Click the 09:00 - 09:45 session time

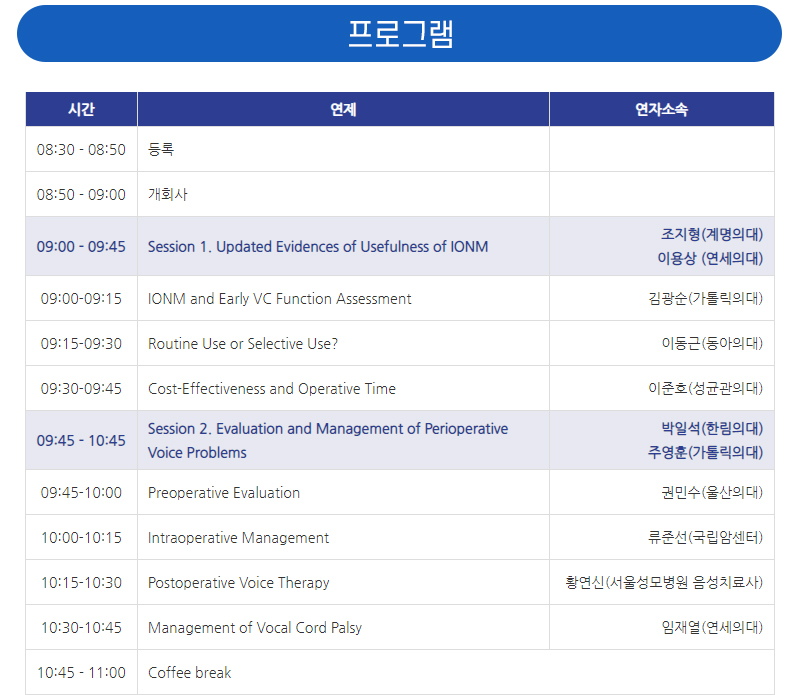(81, 246)
